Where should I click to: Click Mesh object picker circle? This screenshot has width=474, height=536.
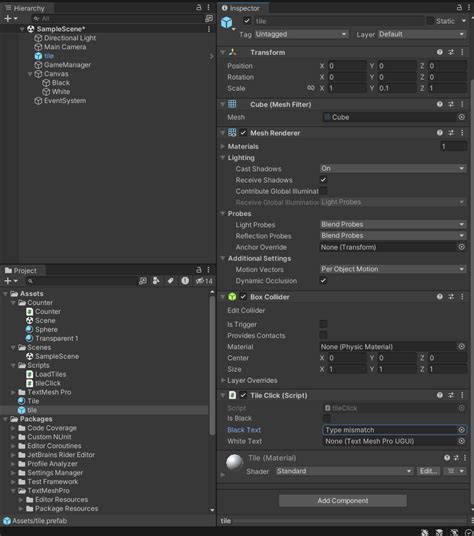coord(461,117)
